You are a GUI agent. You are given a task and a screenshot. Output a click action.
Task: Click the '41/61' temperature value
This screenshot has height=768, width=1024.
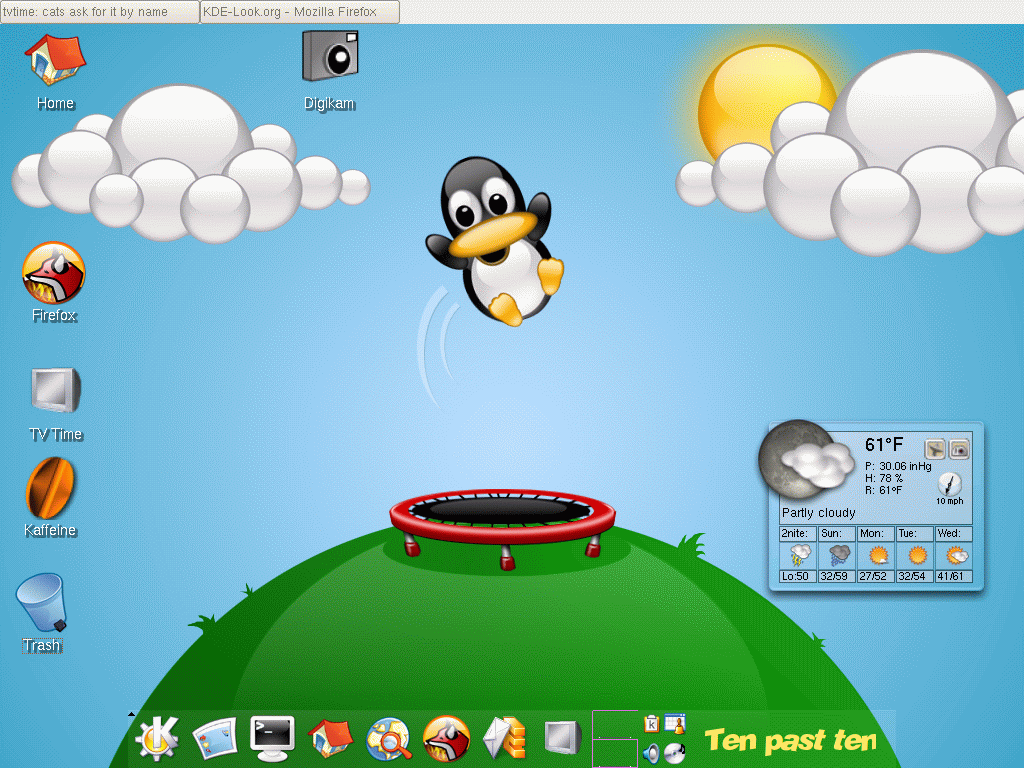pos(950,576)
